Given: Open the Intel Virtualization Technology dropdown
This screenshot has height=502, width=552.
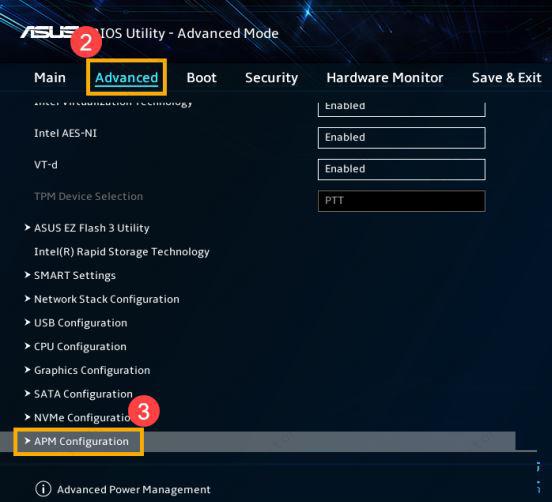Looking at the screenshot, I should click(x=401, y=109).
